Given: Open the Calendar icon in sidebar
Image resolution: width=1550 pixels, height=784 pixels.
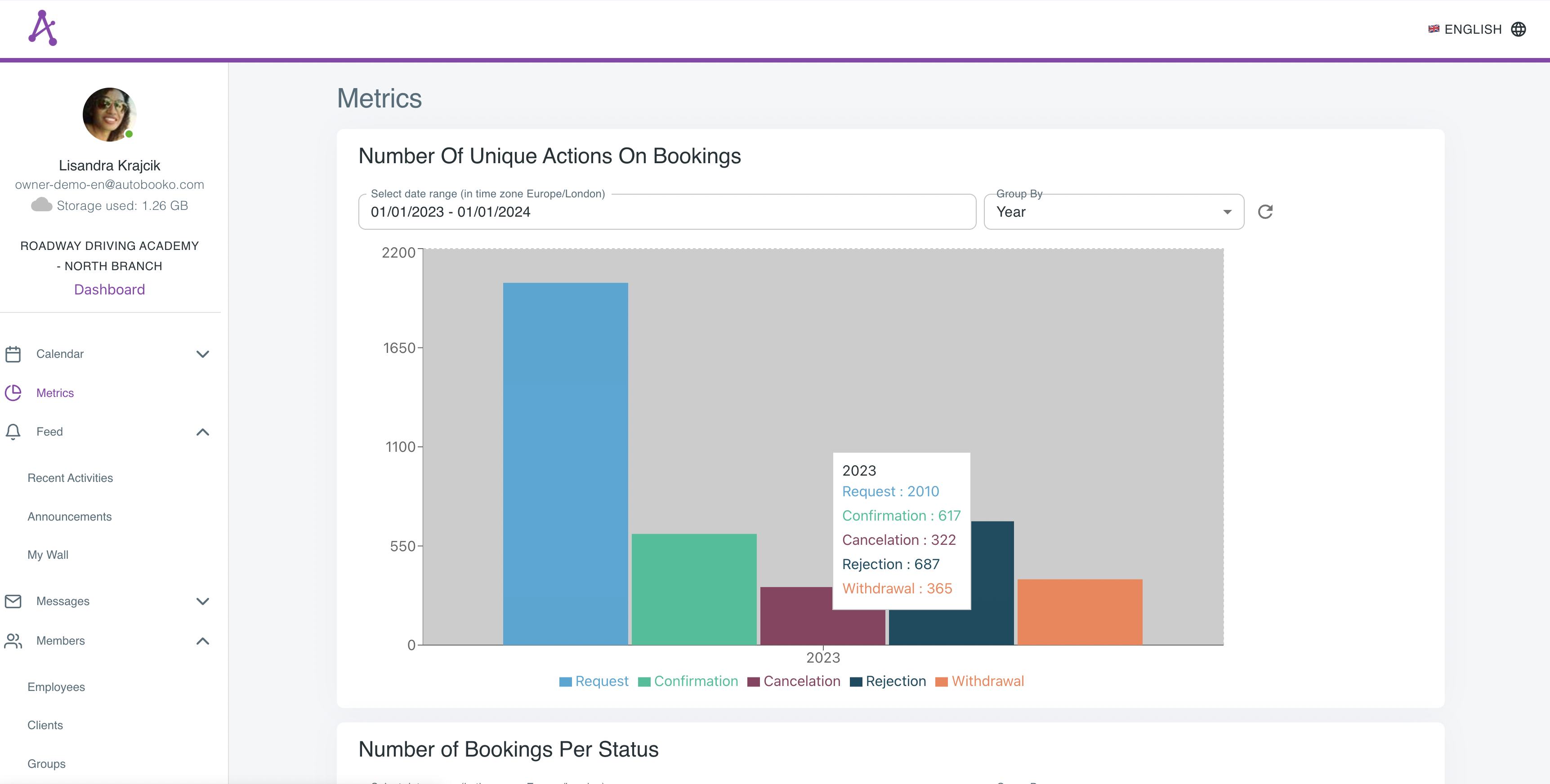Looking at the screenshot, I should [x=13, y=354].
